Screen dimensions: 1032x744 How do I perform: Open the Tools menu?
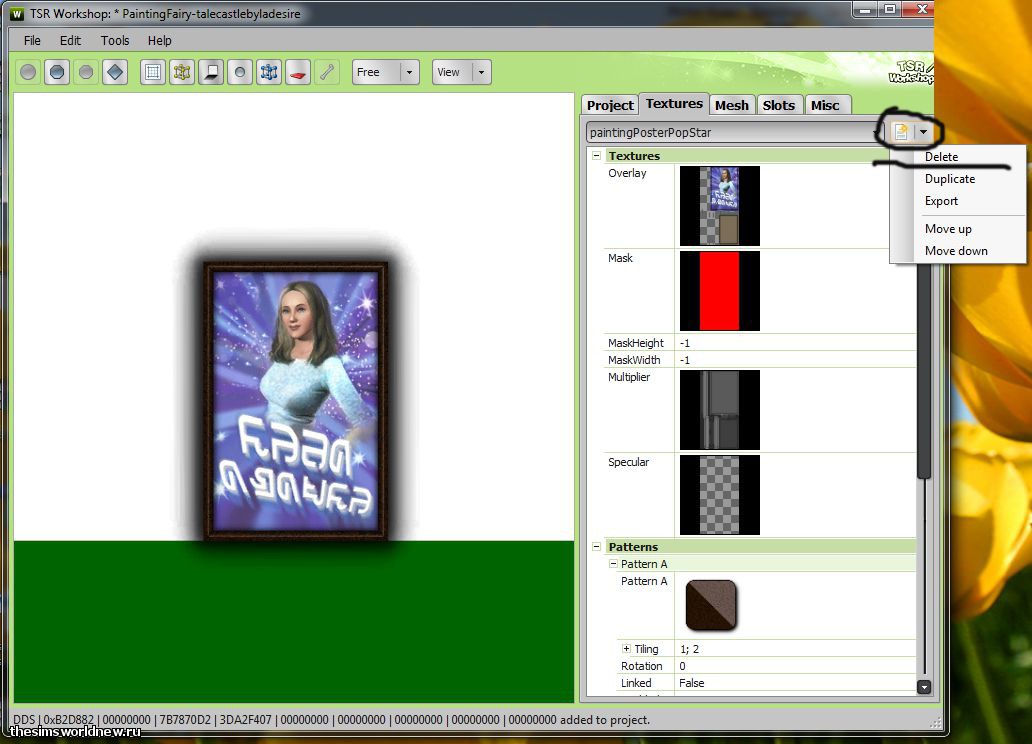[115, 40]
